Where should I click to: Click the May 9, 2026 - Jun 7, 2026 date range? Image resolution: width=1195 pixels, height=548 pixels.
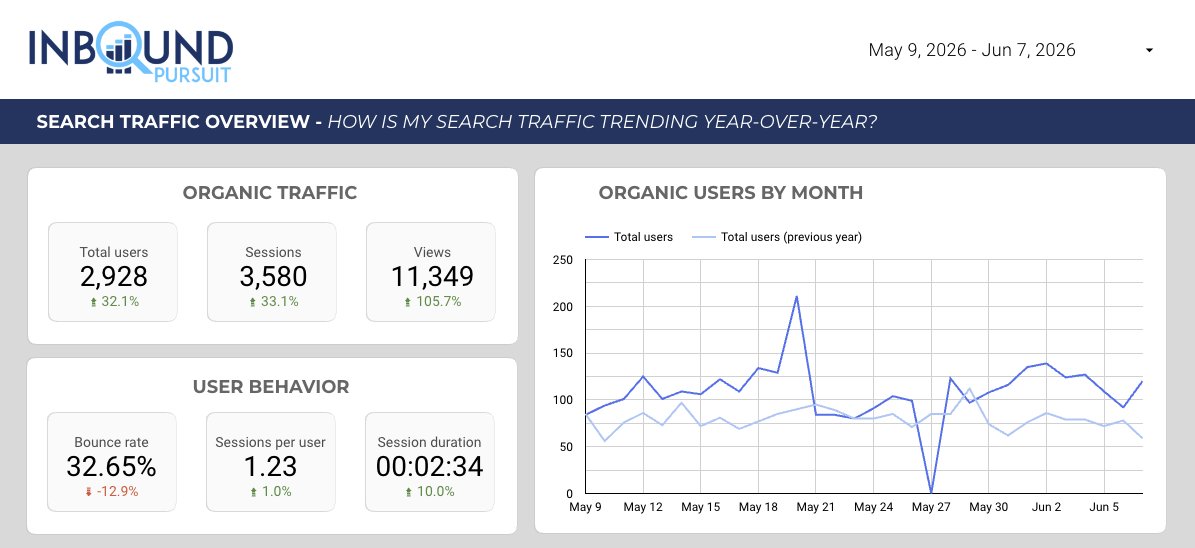972,50
